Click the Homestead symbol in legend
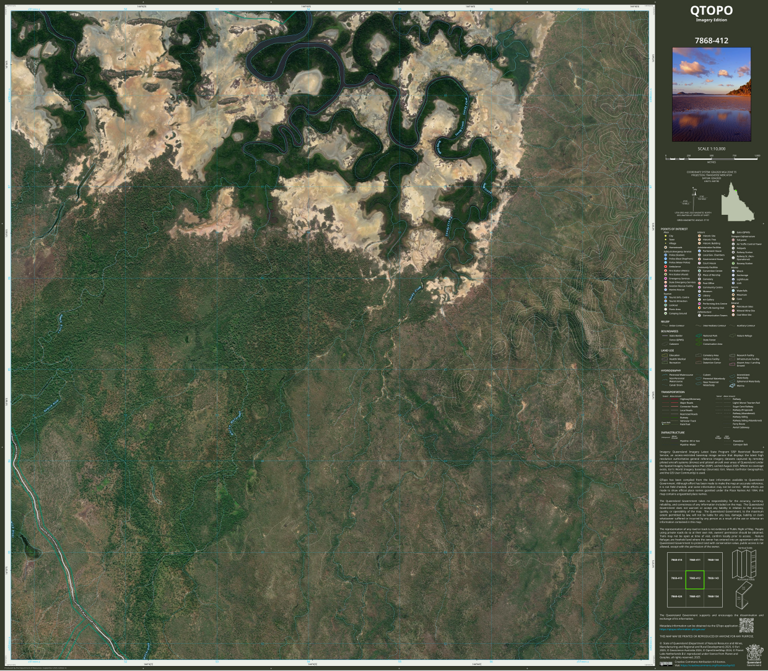 666,247
